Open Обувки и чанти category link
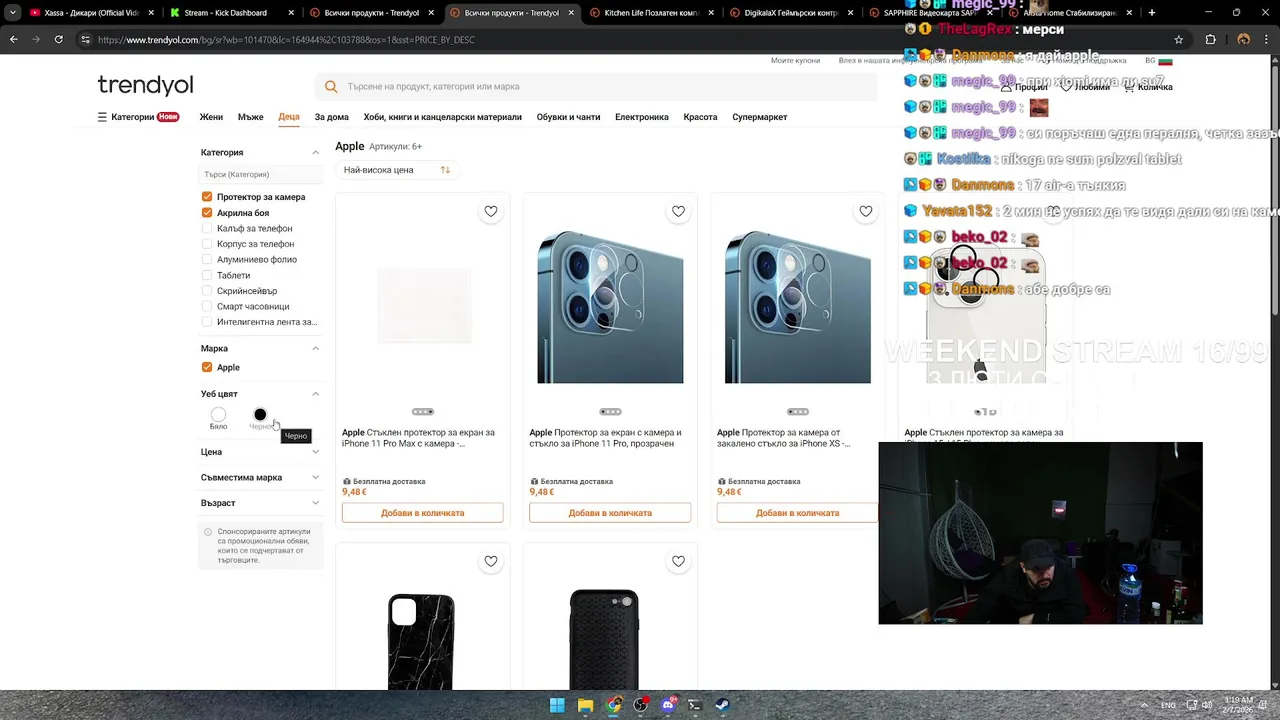The height and width of the screenshot is (720, 1280). coord(568,117)
